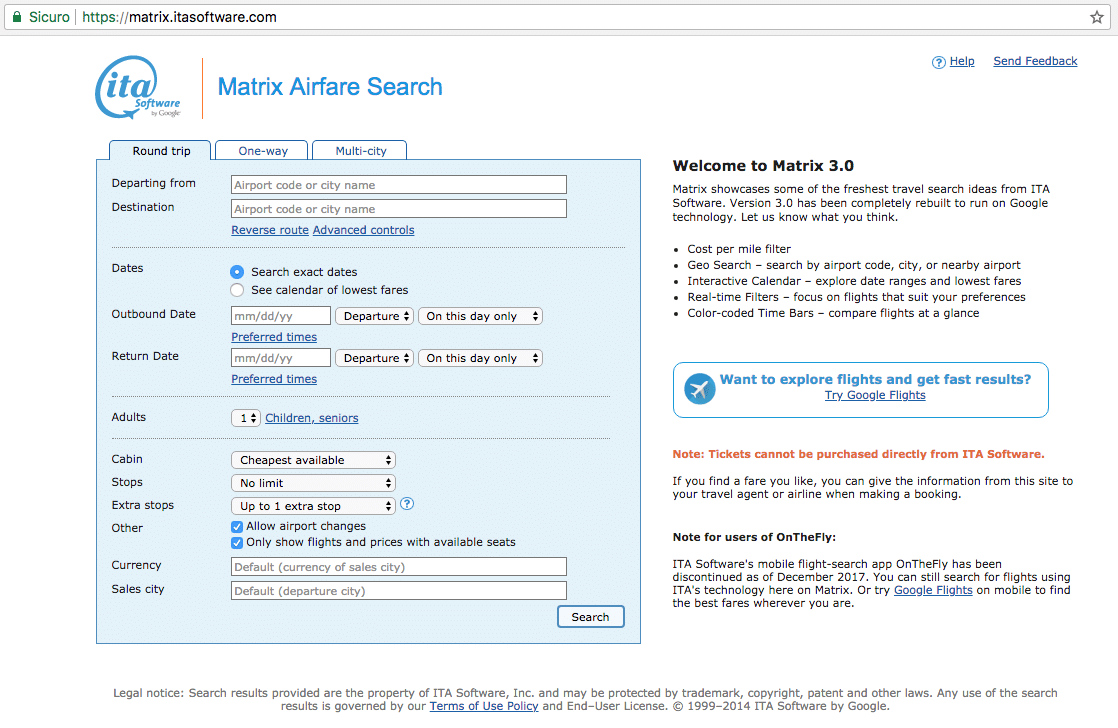This screenshot has height=728, width=1118.
Task: Click Preferred times under Outbound Date
Action: click(274, 337)
